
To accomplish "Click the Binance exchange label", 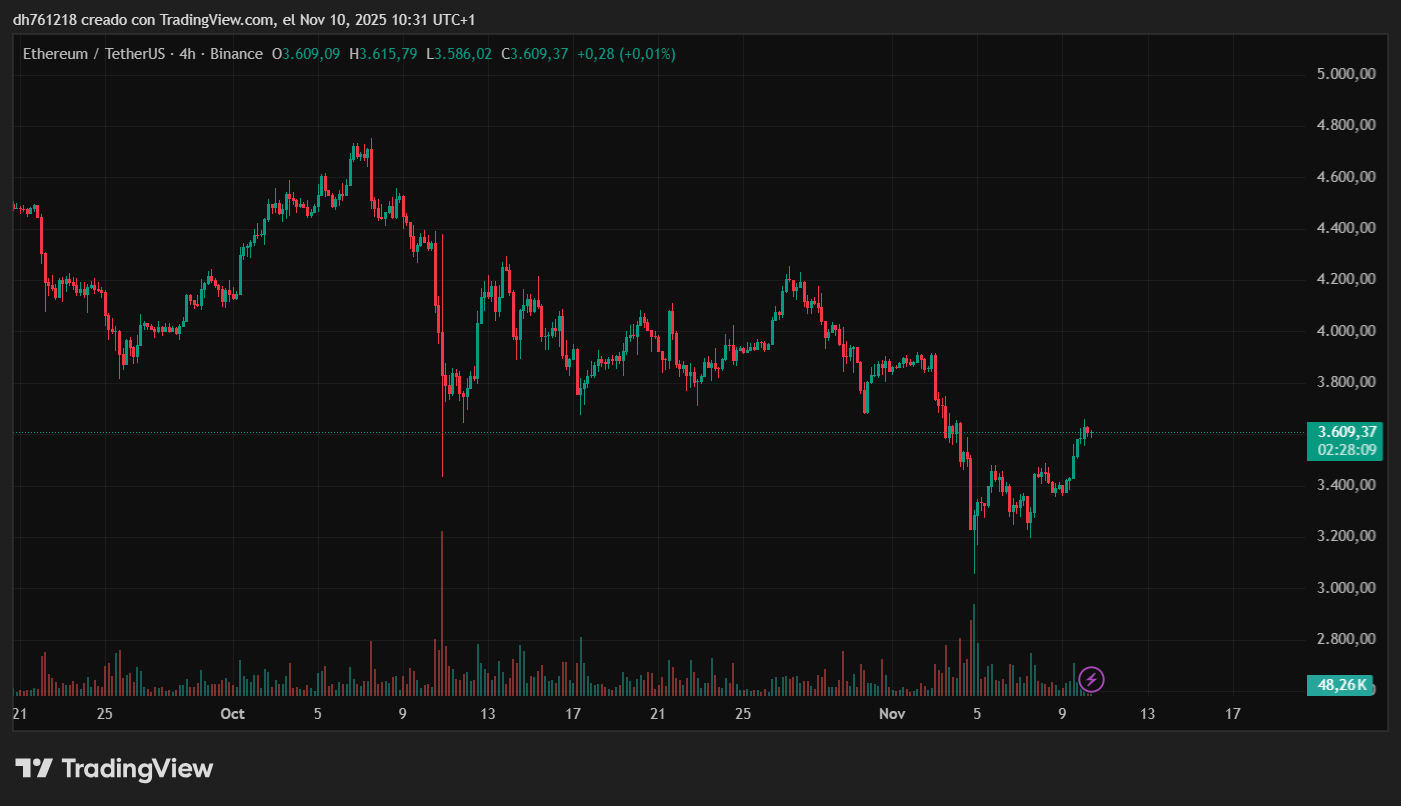I will coord(235,54).
